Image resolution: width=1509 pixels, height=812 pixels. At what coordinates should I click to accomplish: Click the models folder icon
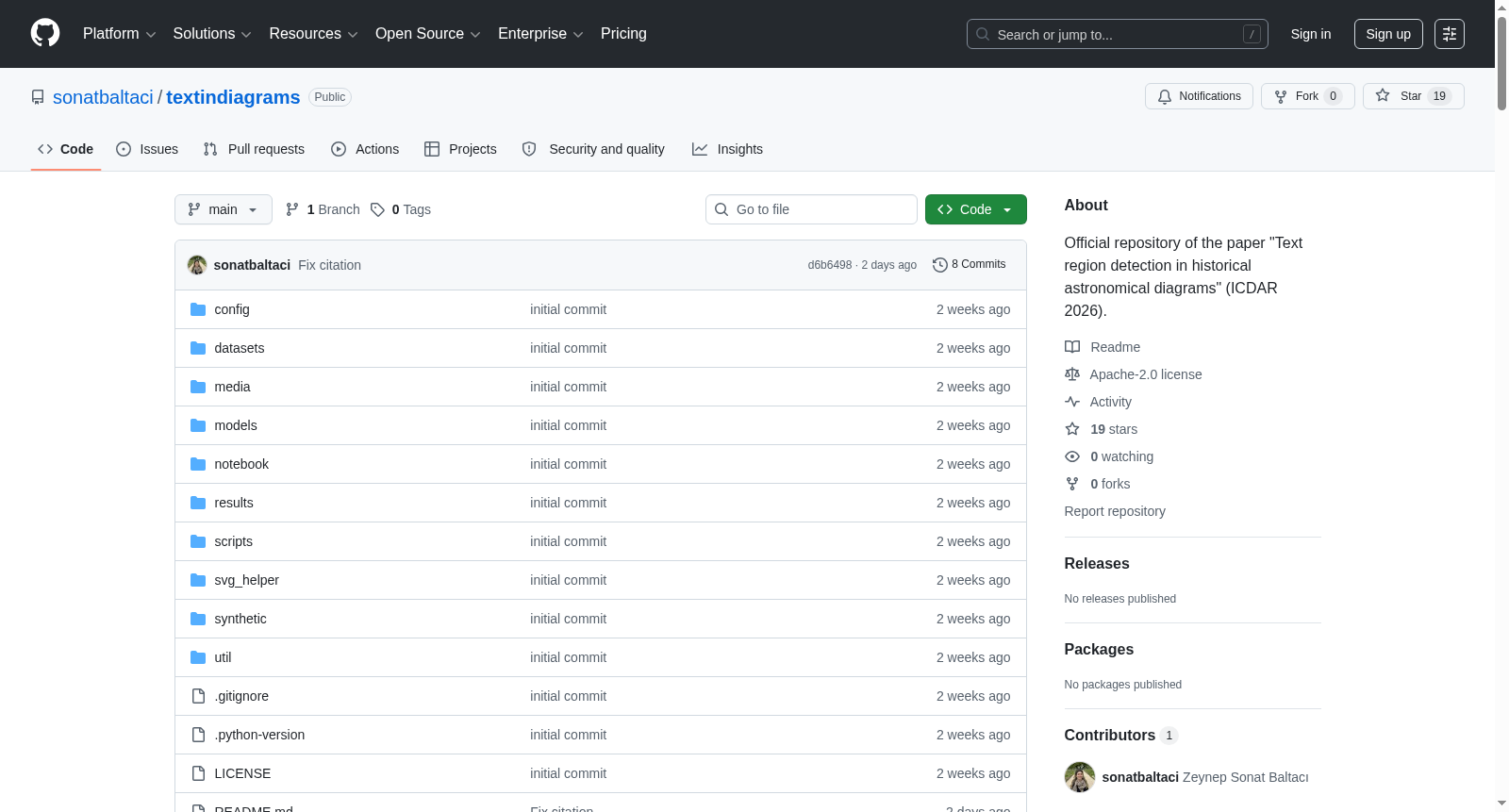coord(198,425)
